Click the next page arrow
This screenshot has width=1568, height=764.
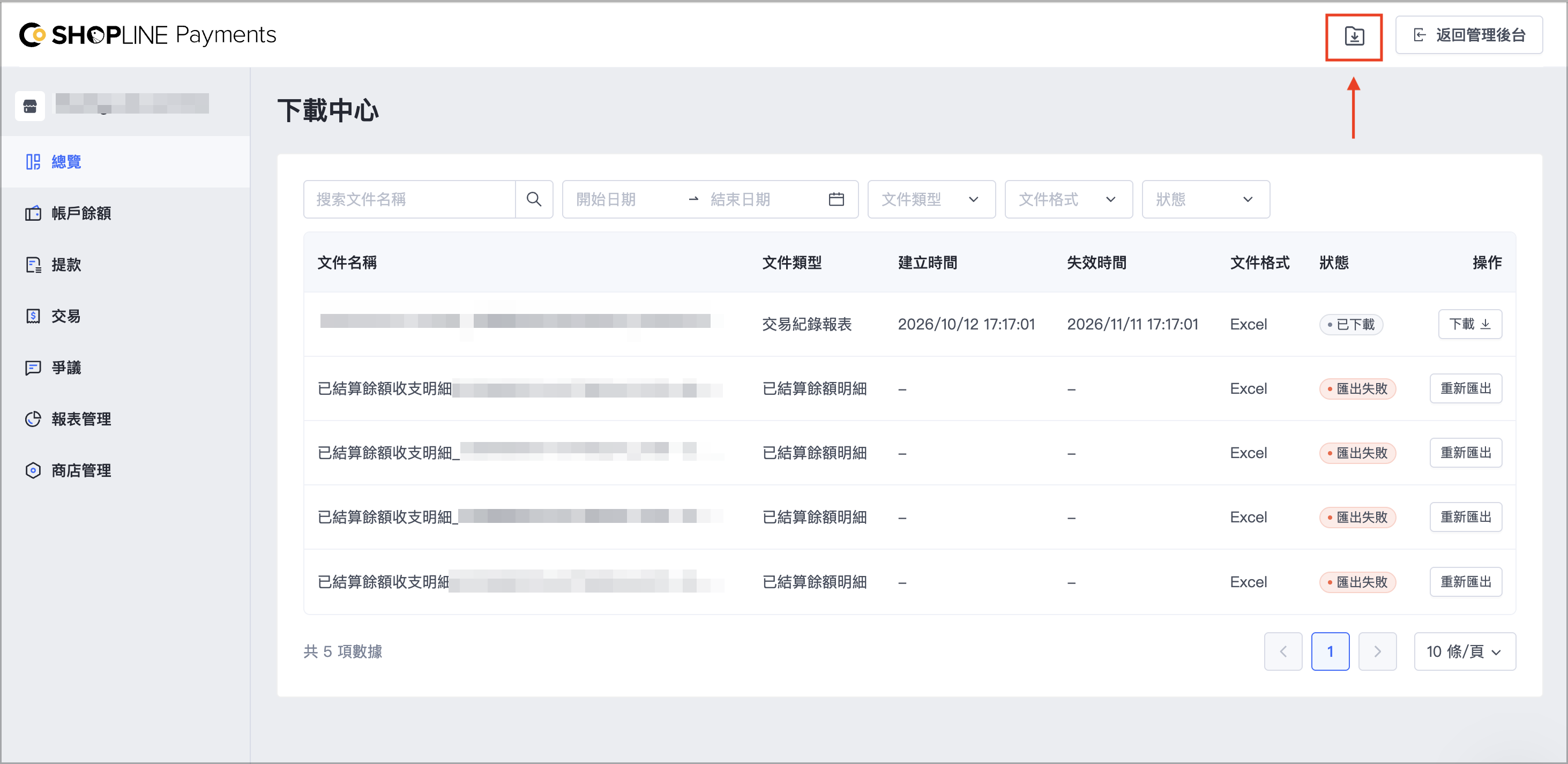point(1377,651)
